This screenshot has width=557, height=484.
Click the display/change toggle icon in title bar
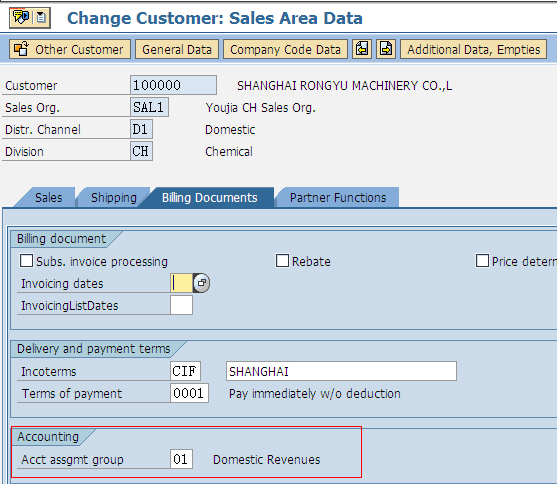[21, 17]
